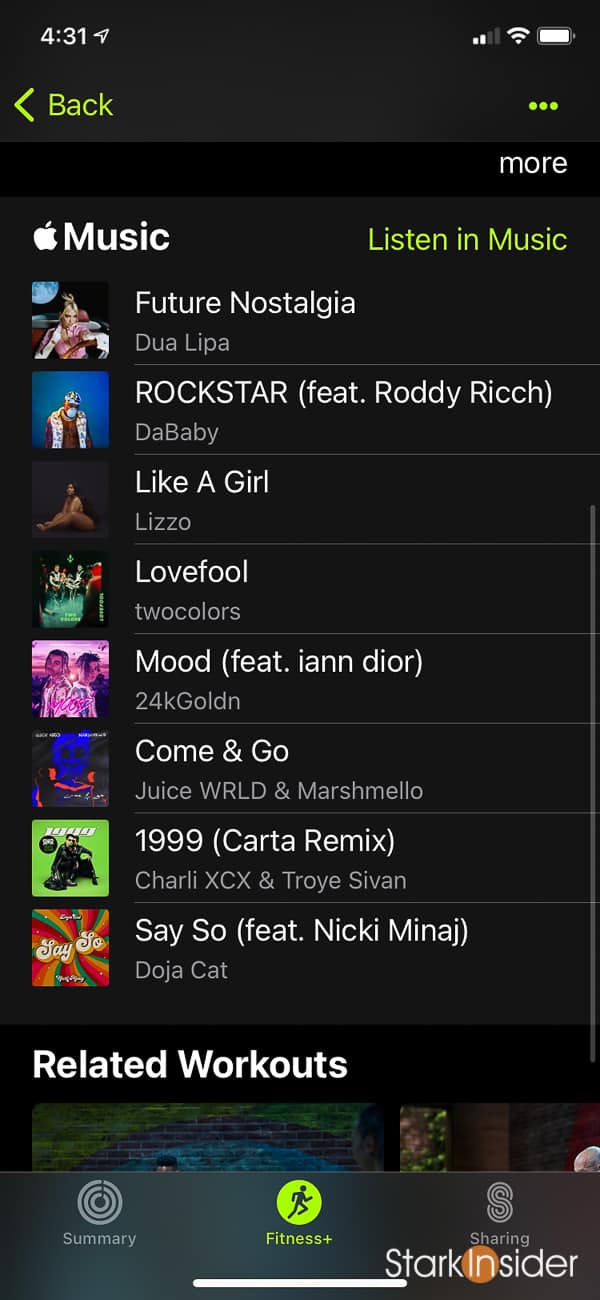This screenshot has height=1300, width=600.
Task: Tap the battery indicator icon
Action: (x=555, y=36)
